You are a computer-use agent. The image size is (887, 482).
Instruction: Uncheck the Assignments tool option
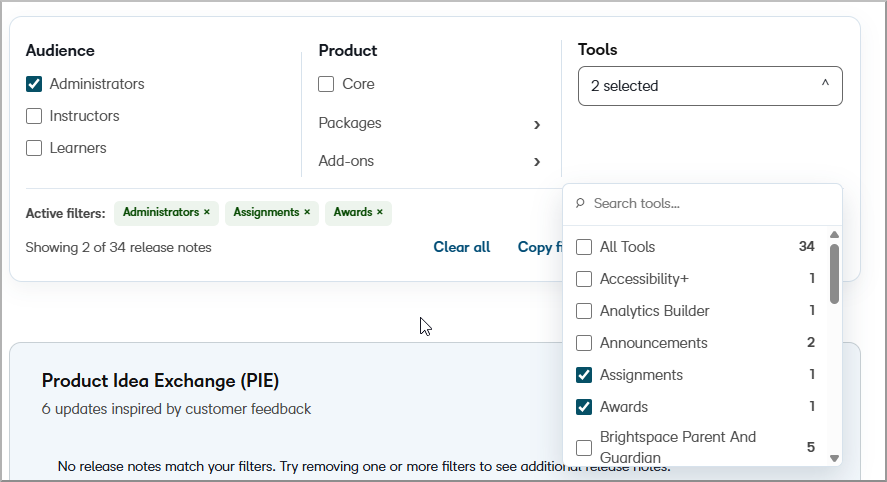coord(584,375)
